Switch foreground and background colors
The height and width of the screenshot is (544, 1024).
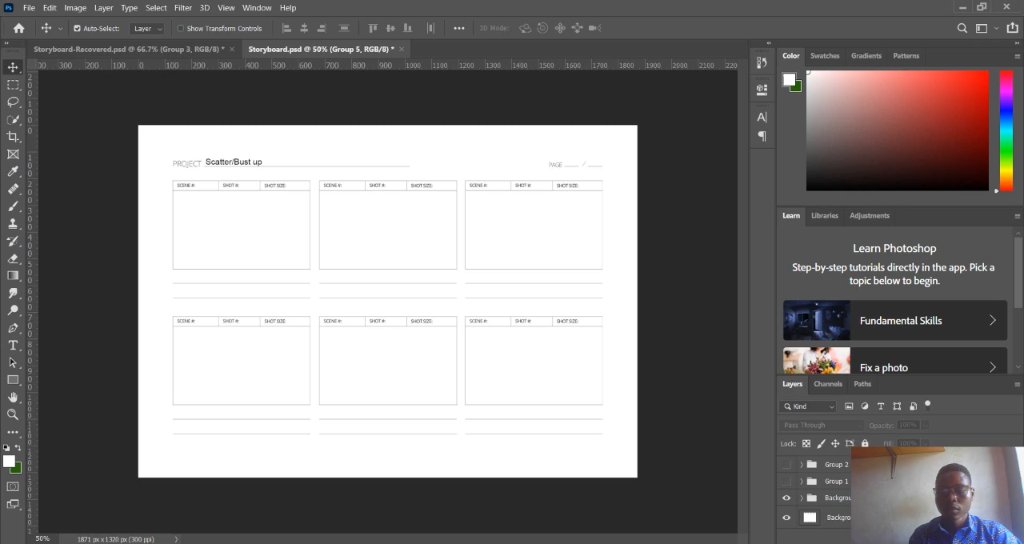[18, 448]
